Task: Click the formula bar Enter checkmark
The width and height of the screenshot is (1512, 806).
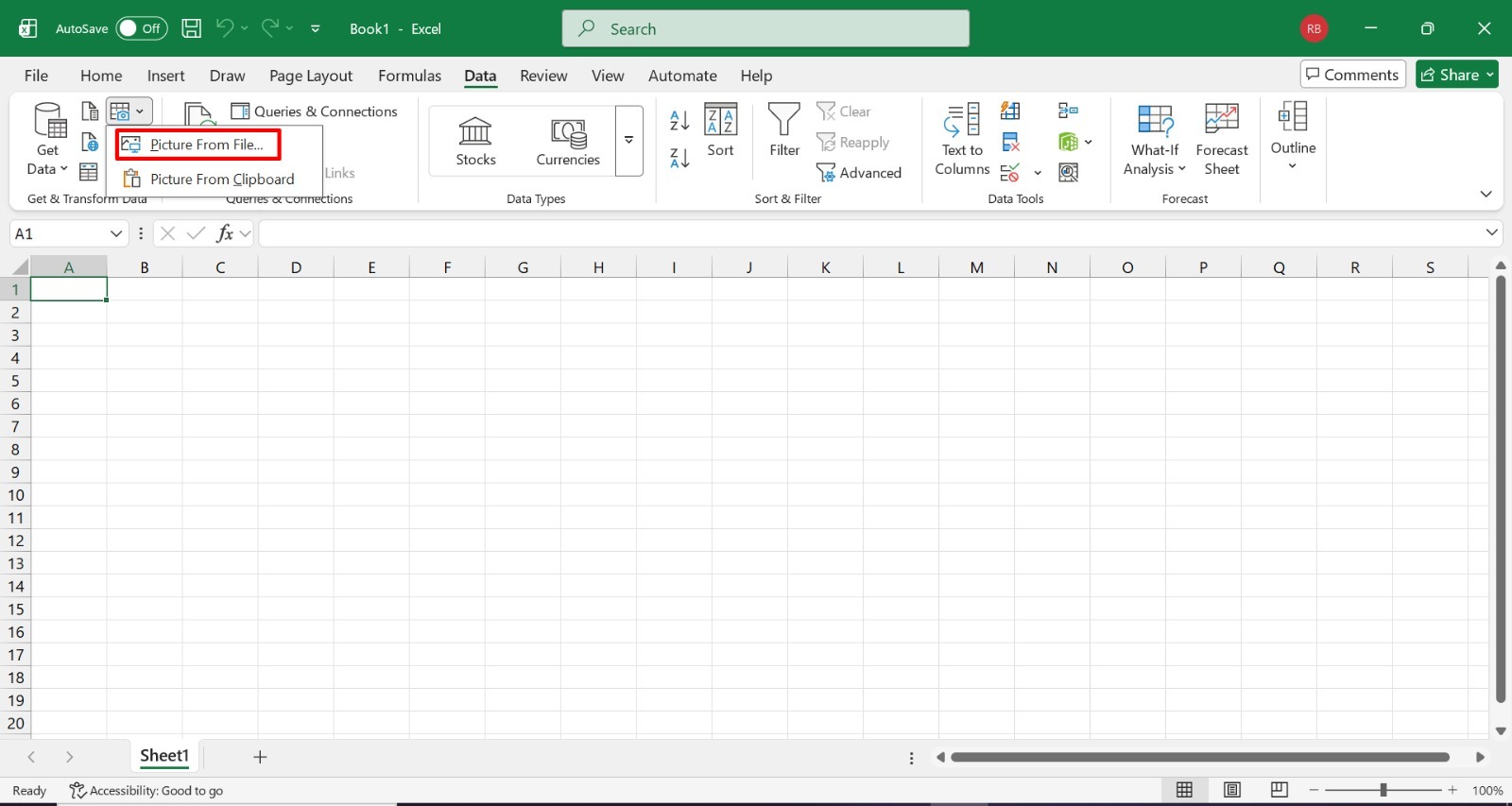Action: coord(196,233)
